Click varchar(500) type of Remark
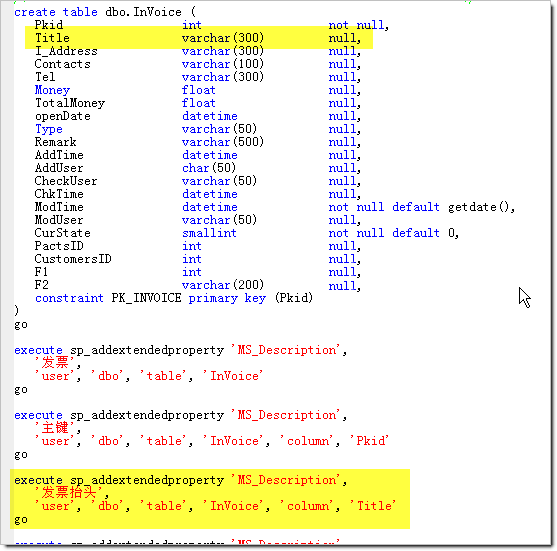The width and height of the screenshot is (557, 551). (x=223, y=142)
